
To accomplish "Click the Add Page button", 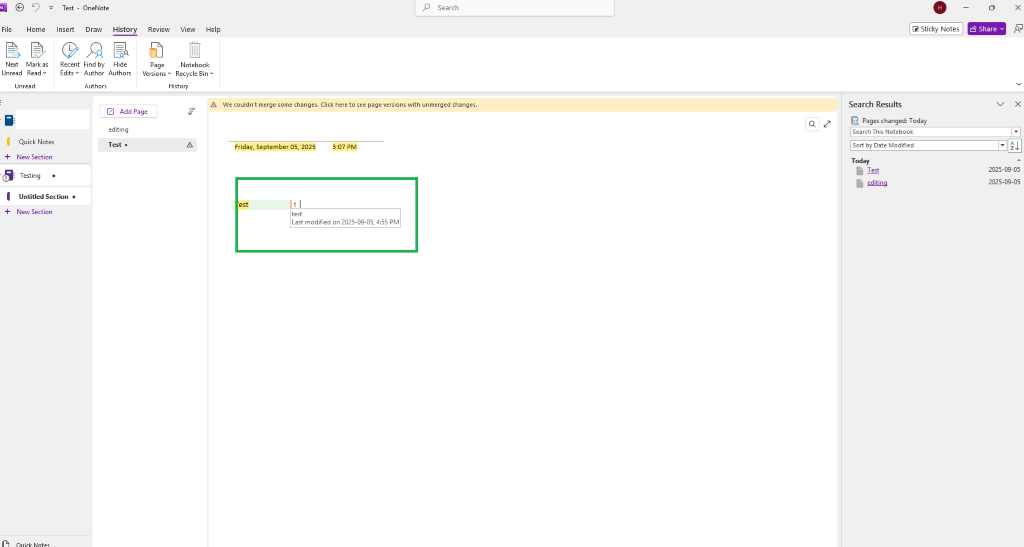I will (x=128, y=112).
